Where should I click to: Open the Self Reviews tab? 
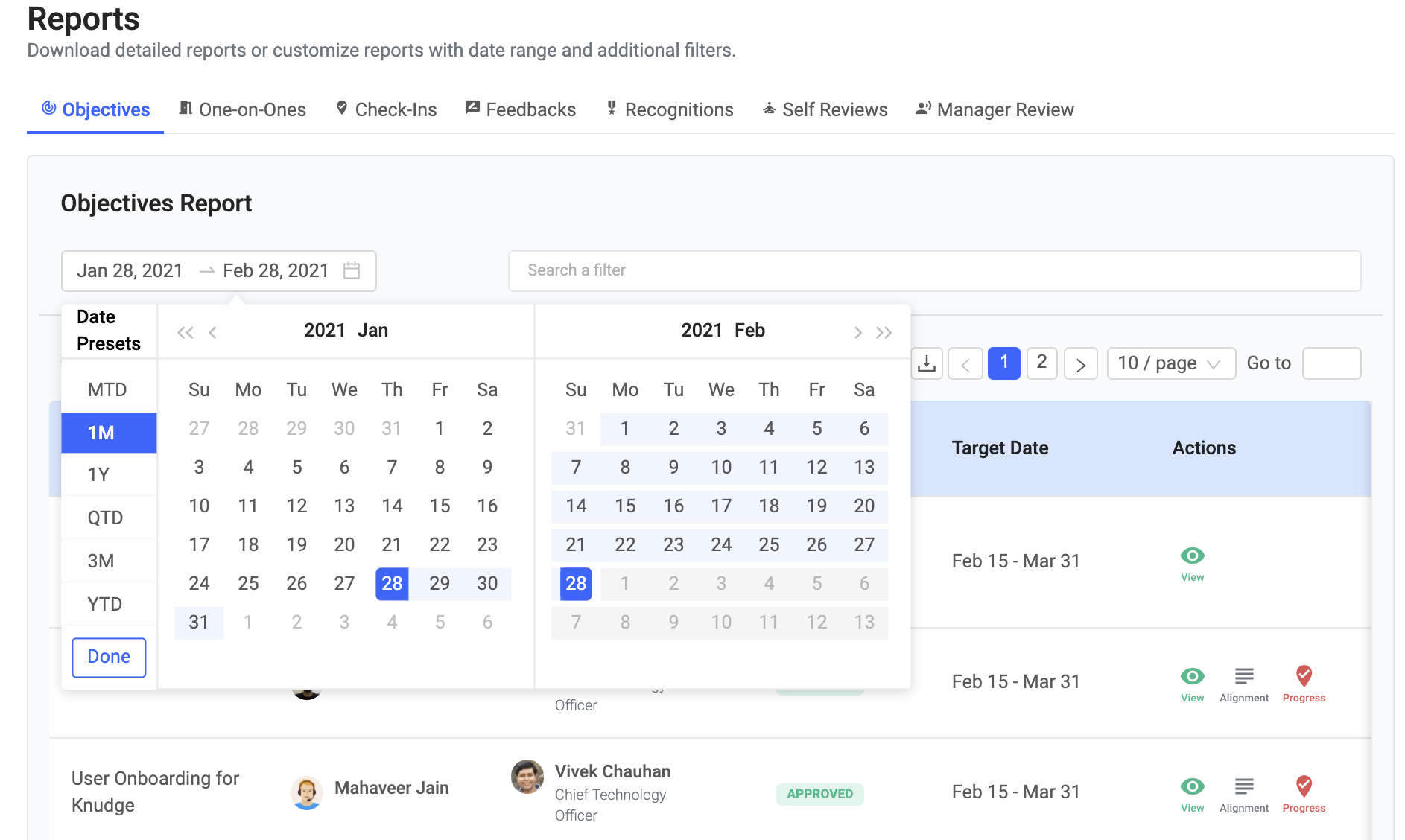(825, 109)
